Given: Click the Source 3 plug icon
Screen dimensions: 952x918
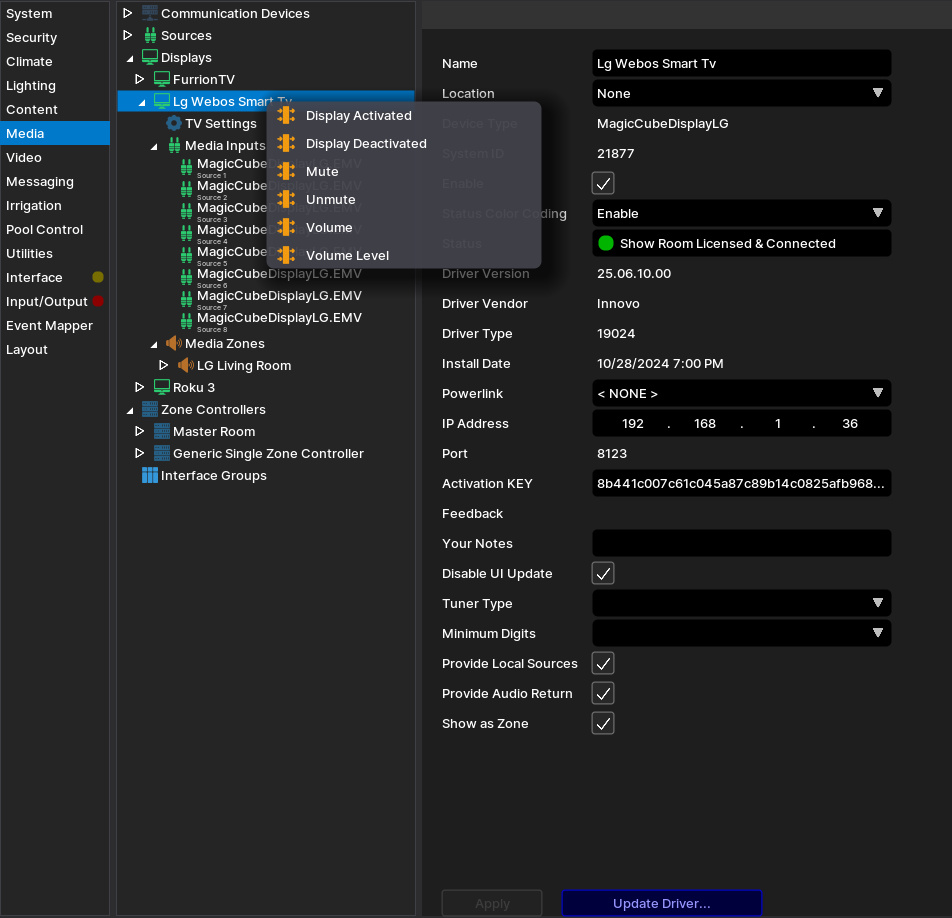Looking at the screenshot, I should (x=186, y=211).
